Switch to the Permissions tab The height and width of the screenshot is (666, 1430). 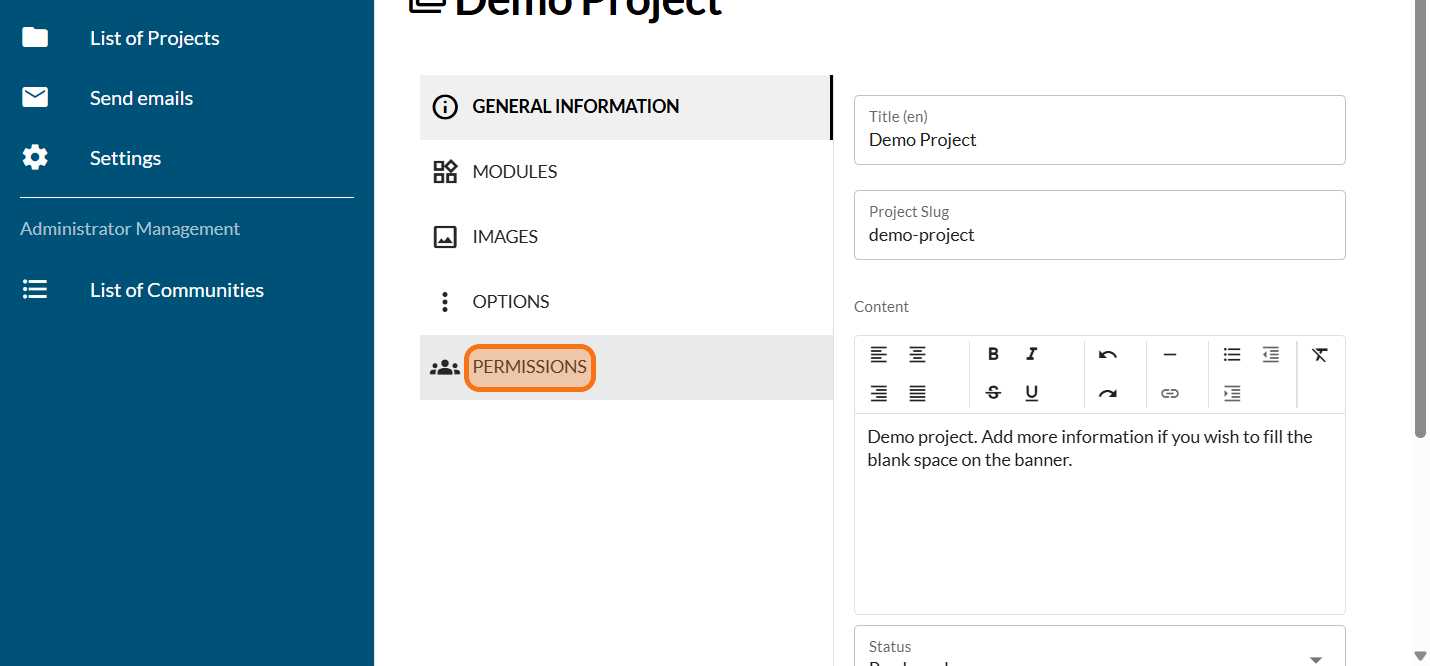click(529, 367)
